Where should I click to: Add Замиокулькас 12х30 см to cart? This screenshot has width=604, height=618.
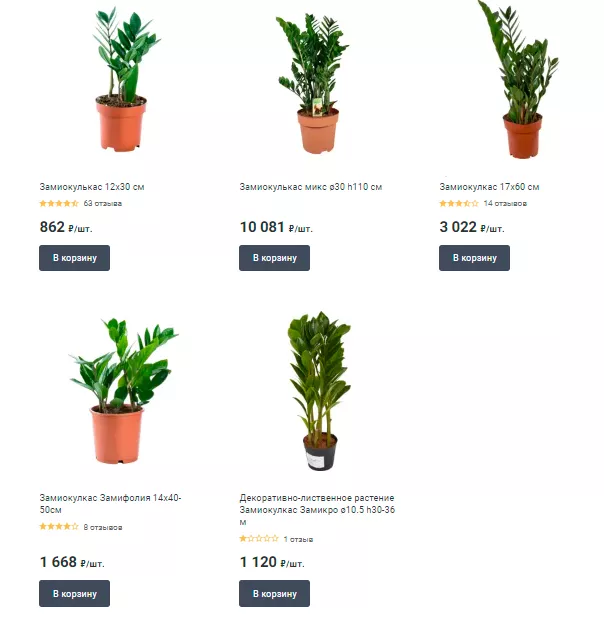[x=75, y=258]
